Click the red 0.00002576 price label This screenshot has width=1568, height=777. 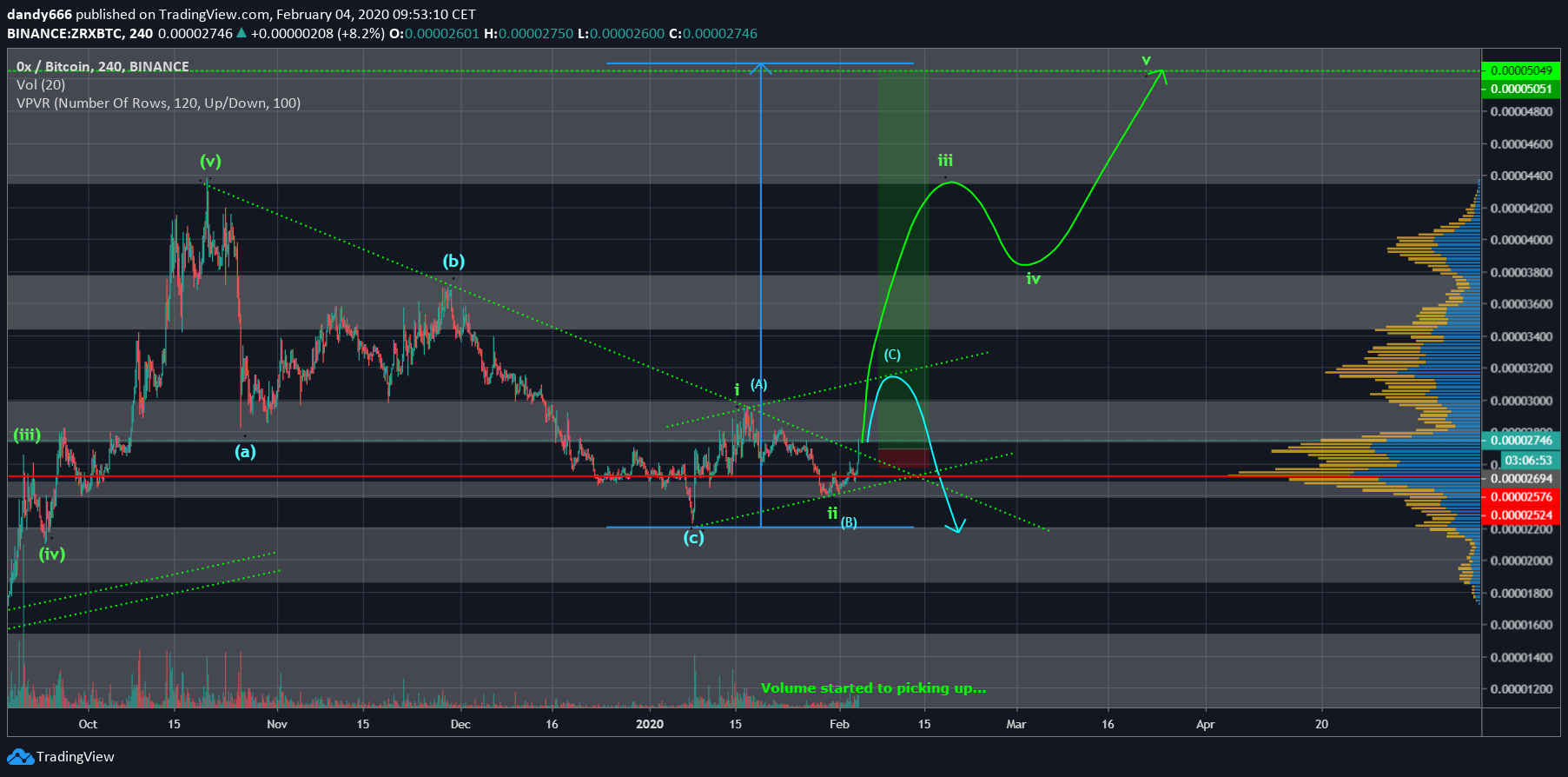coord(1520,497)
